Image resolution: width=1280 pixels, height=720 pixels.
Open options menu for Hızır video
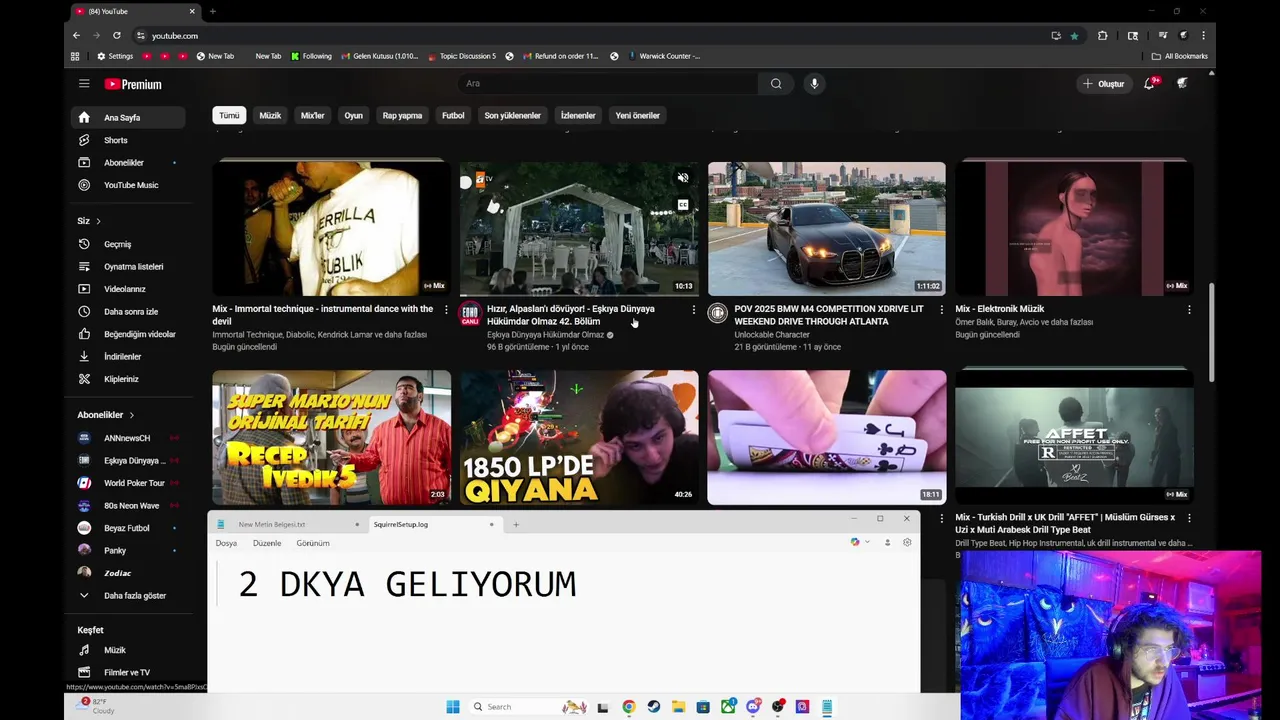(x=694, y=310)
